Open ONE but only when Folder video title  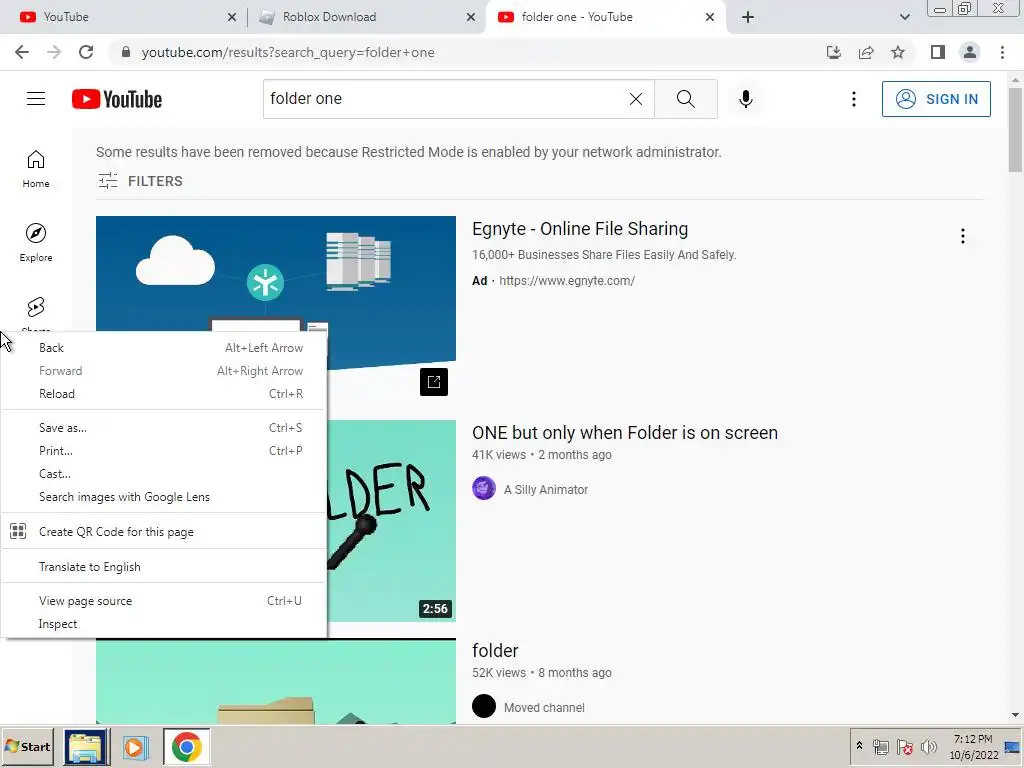point(625,432)
